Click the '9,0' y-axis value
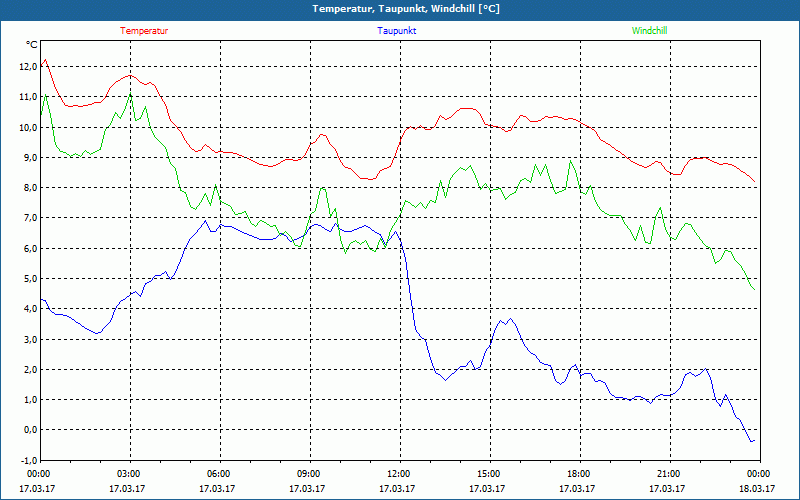Screen dimensions: 800x500 click(x=30, y=157)
